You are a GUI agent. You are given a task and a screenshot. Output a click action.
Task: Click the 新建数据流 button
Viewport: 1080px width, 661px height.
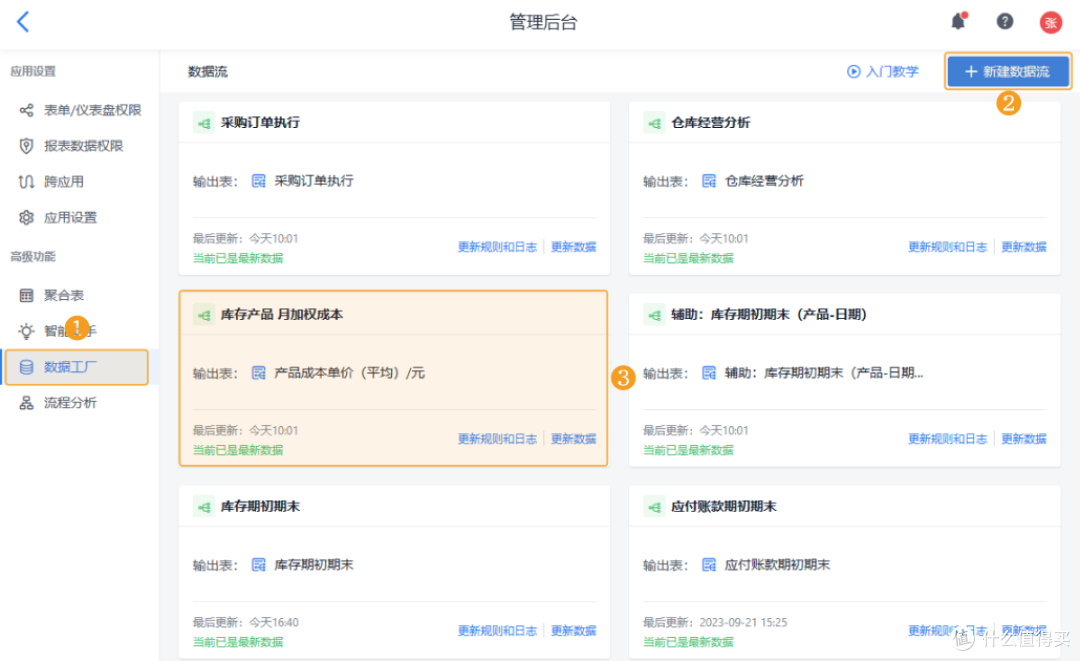pyautogui.click(x=1008, y=72)
